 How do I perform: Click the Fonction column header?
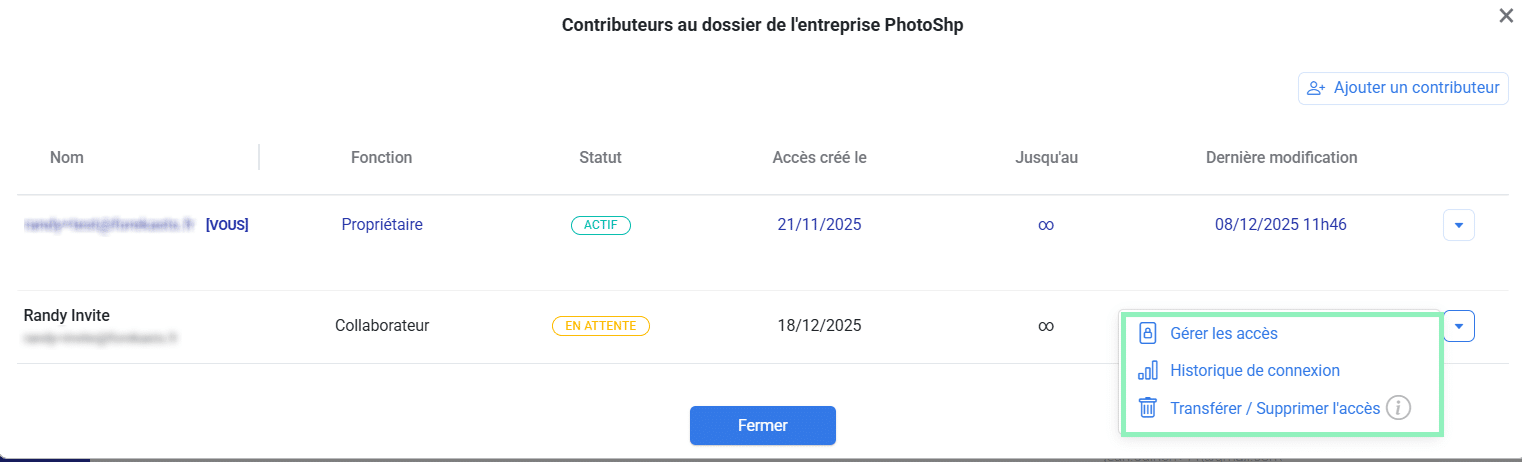pos(381,157)
